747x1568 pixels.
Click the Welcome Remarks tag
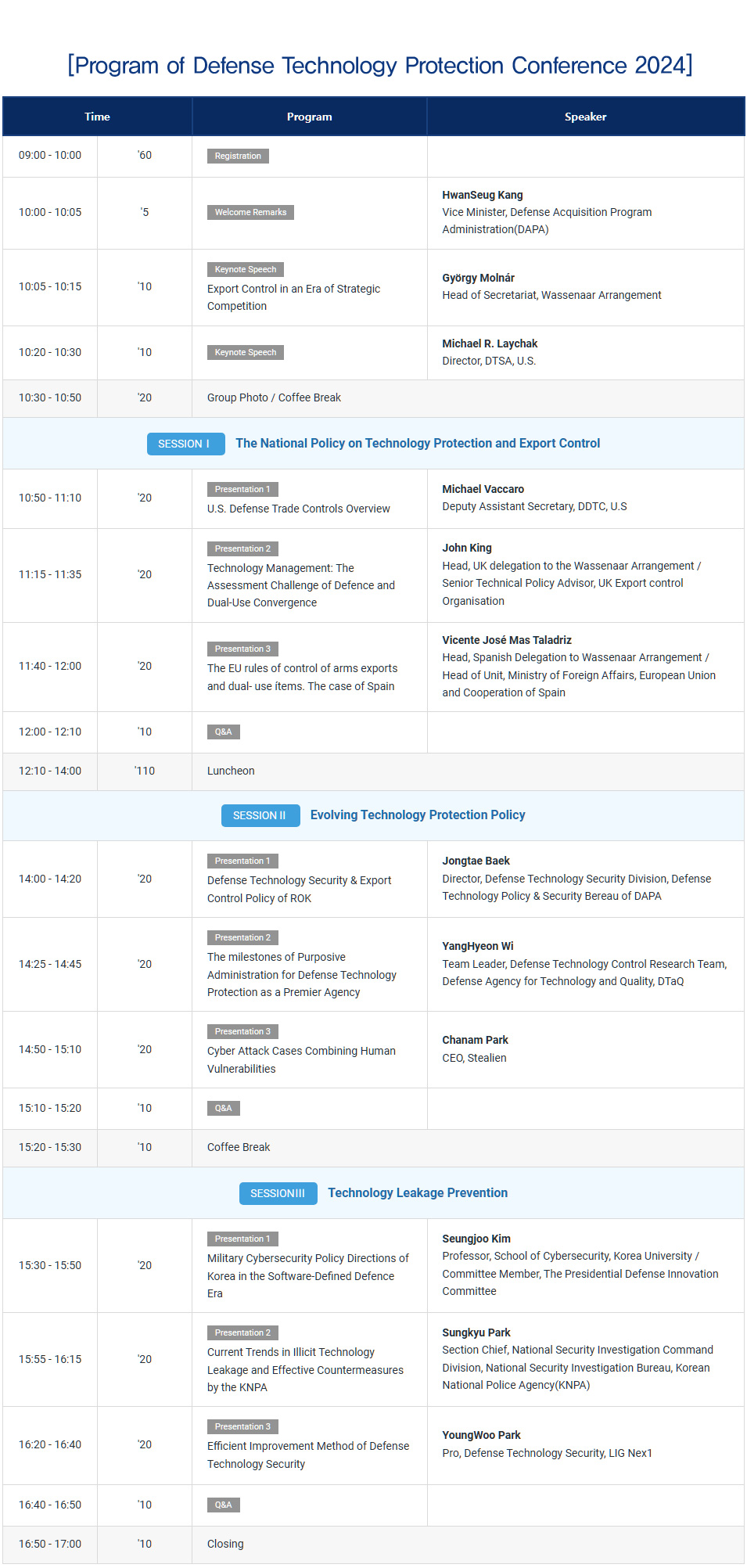[250, 212]
